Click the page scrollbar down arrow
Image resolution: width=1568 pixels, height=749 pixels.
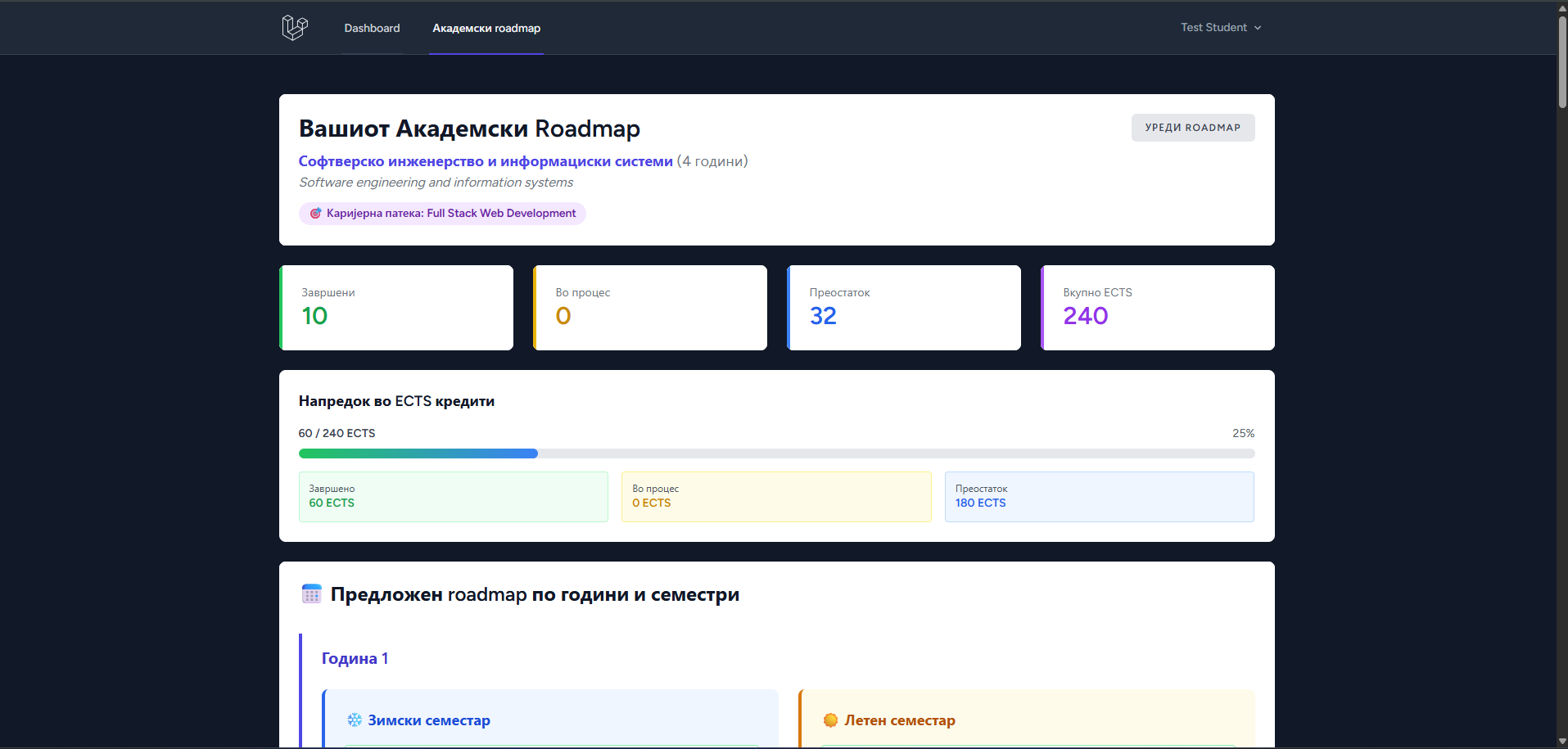[x=1562, y=742]
